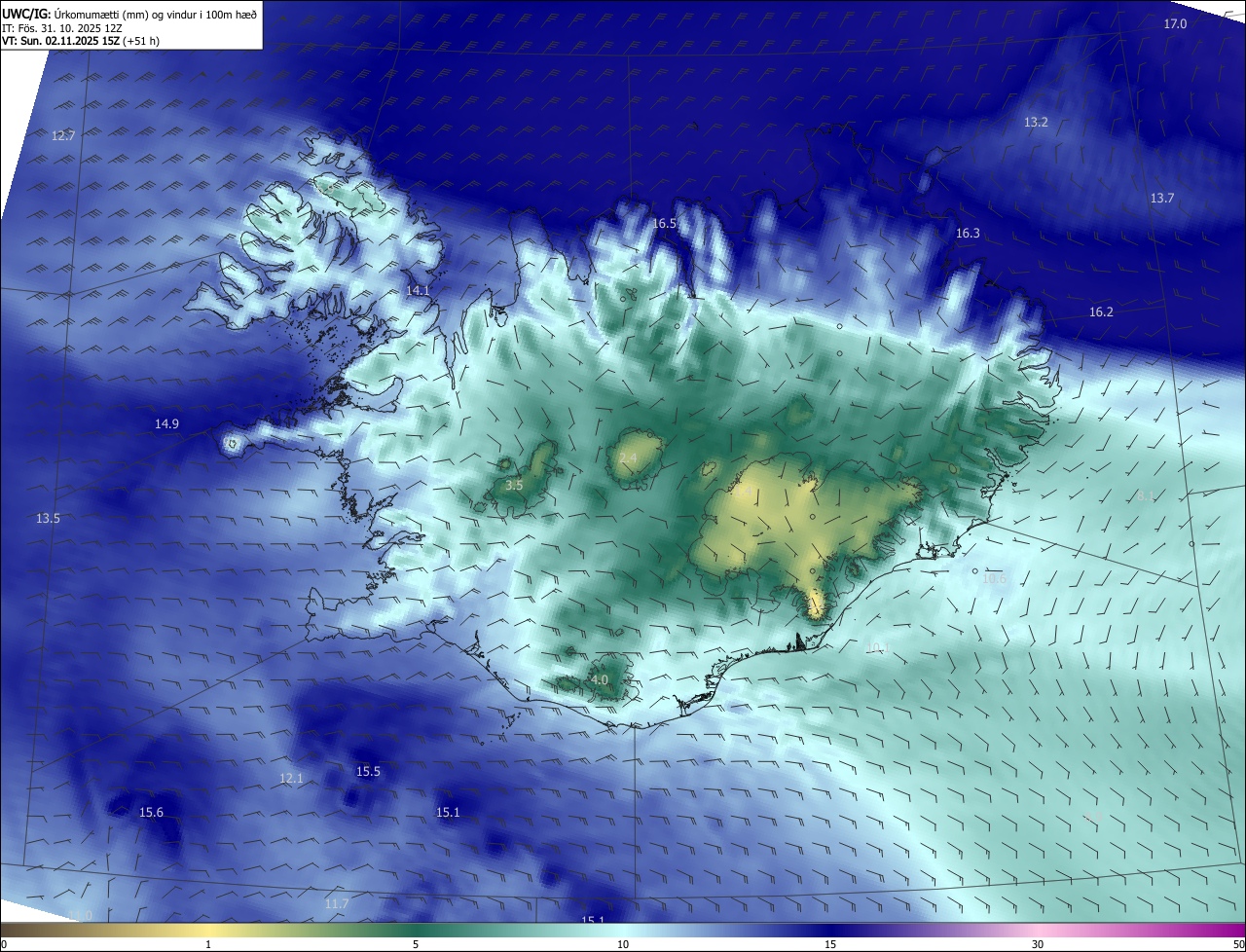Click the 15.5 value label
1246x952 pixels.
[368, 771]
